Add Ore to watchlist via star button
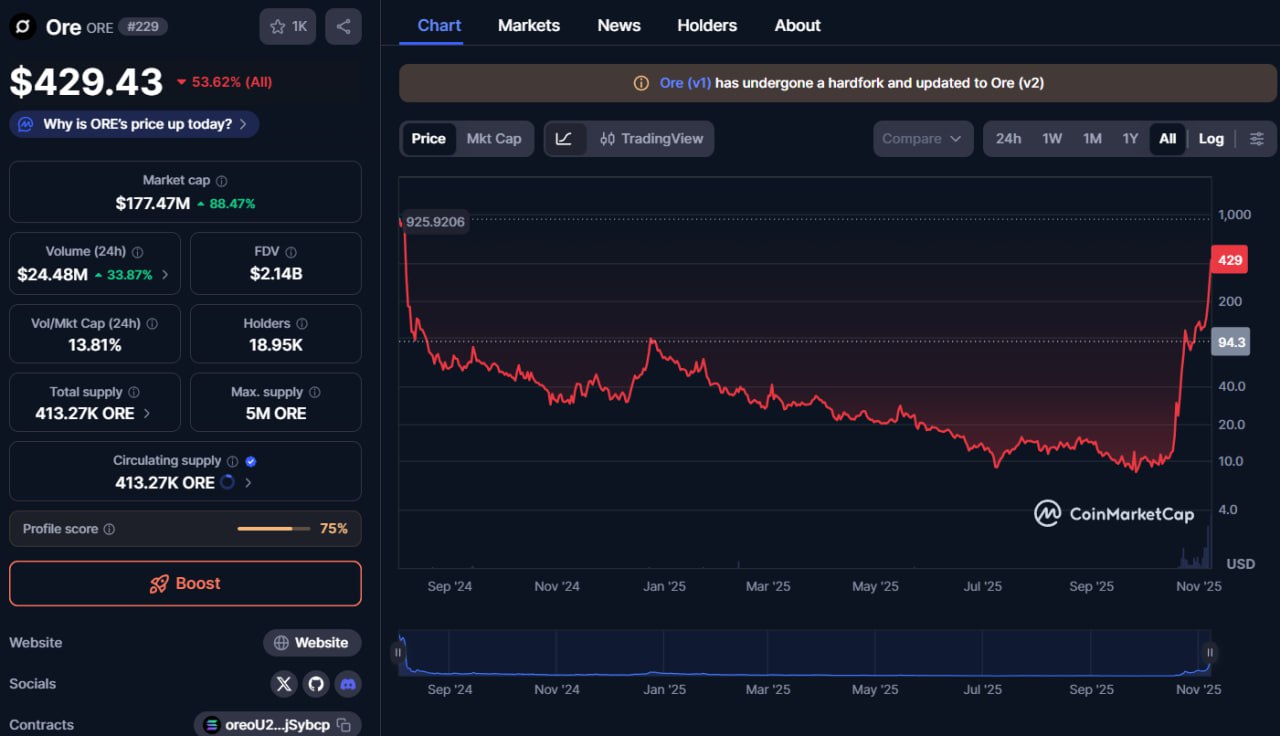1280x736 pixels. pyautogui.click(x=288, y=27)
